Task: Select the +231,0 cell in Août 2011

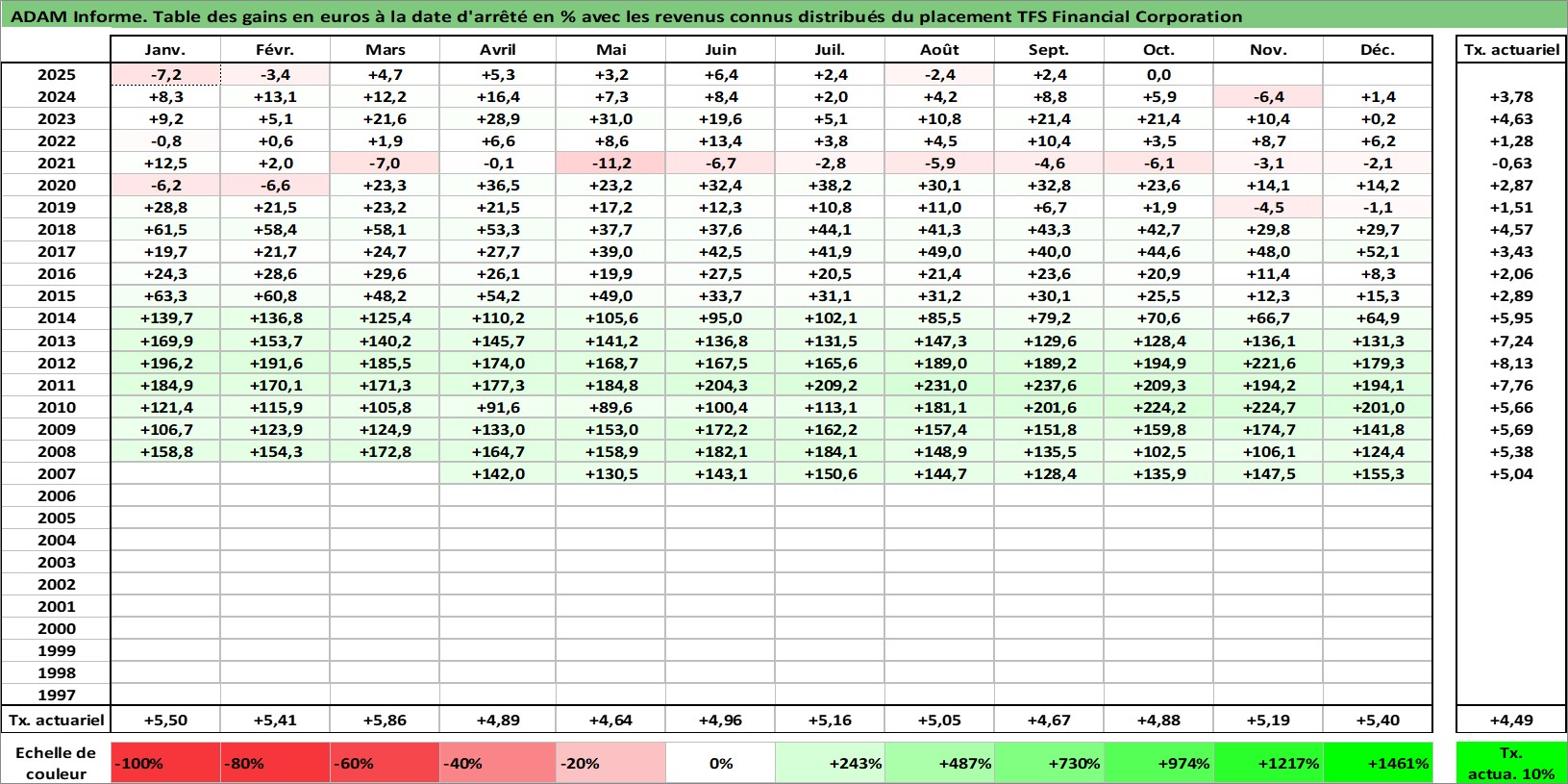Action: tap(939, 385)
